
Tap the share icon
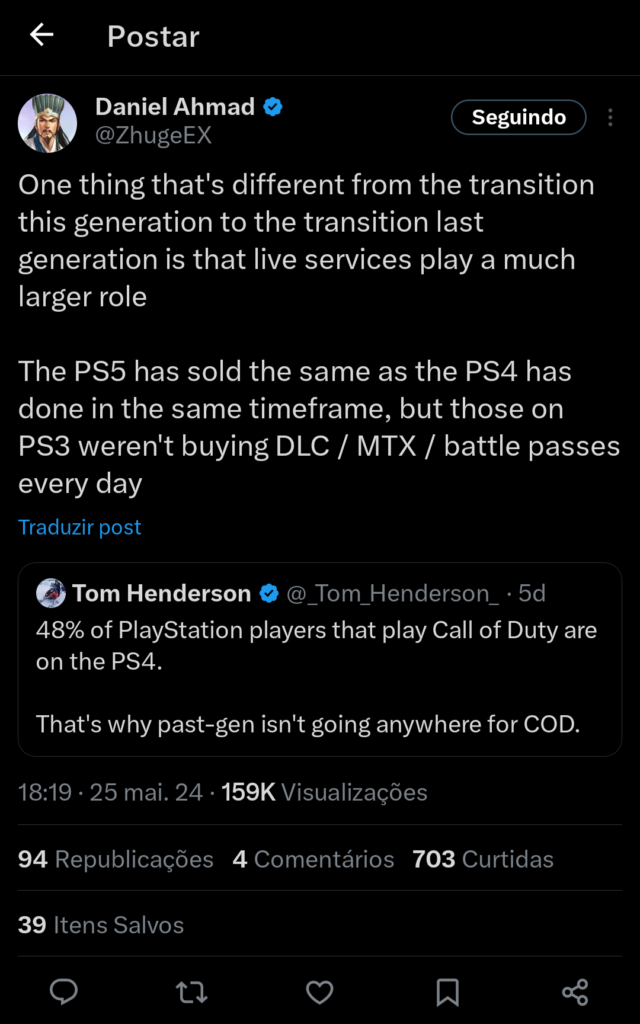tap(575, 991)
